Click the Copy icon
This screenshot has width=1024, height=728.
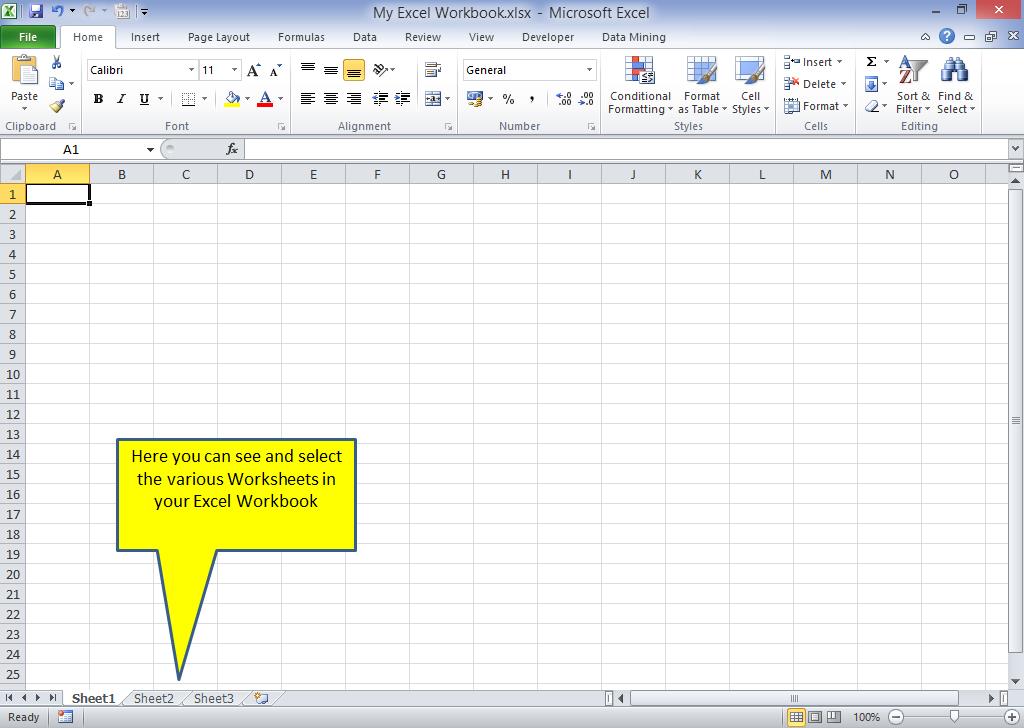tap(57, 84)
